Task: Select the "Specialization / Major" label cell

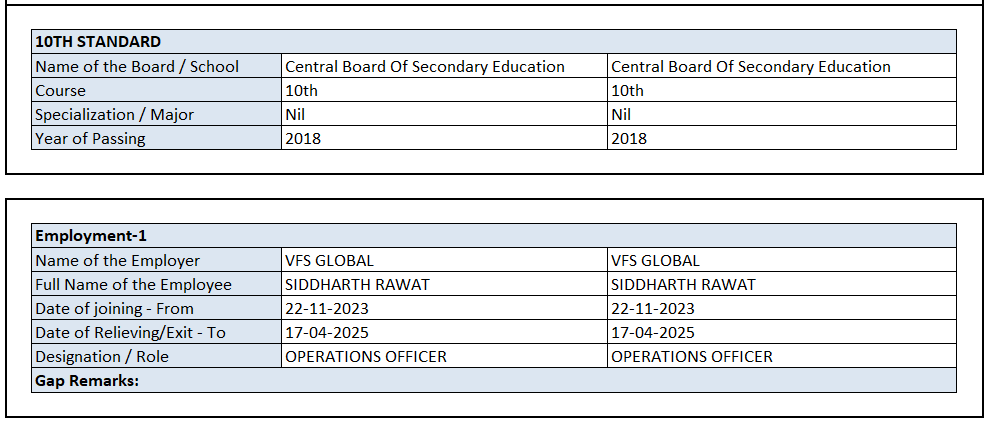Action: [114, 114]
